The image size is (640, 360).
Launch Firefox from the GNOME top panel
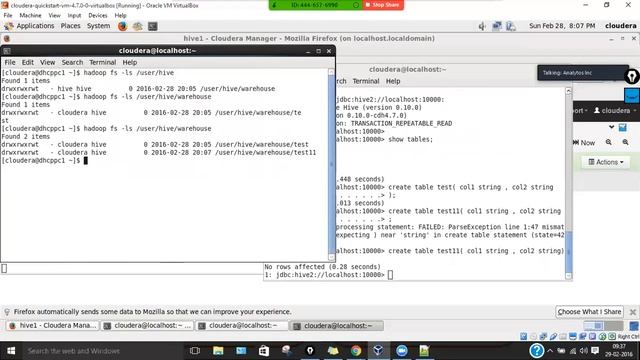122,26
